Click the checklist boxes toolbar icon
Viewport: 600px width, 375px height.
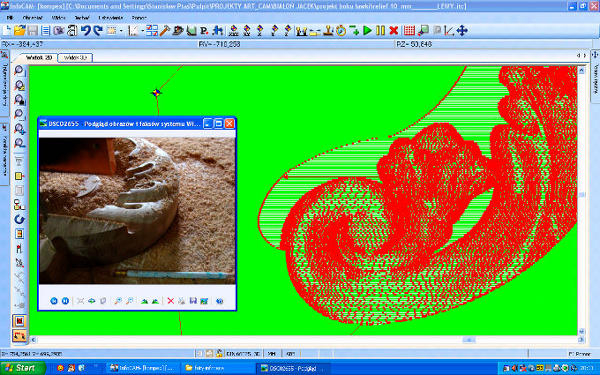(152, 31)
